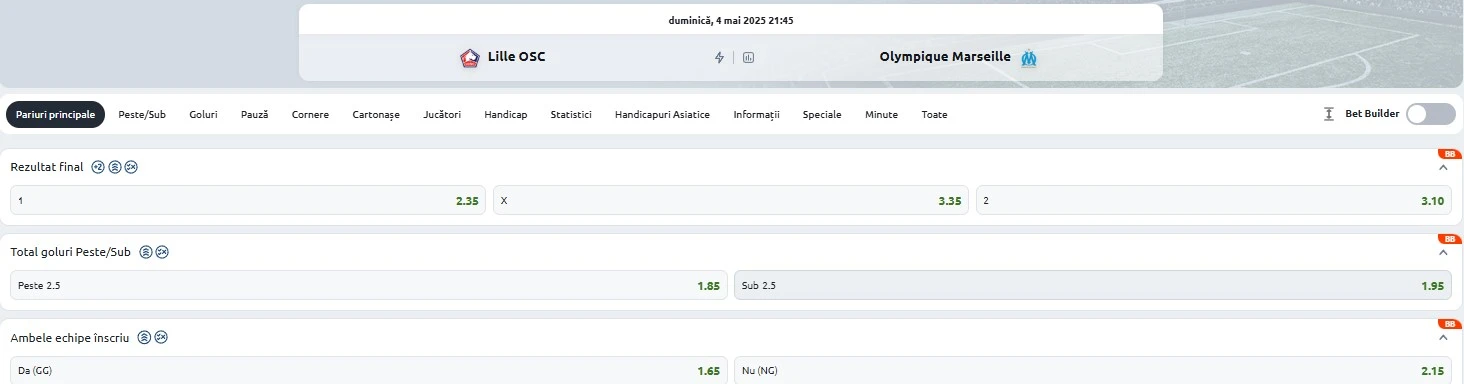
Task: Bet on home win 1 at 2.35
Action: pos(248,200)
